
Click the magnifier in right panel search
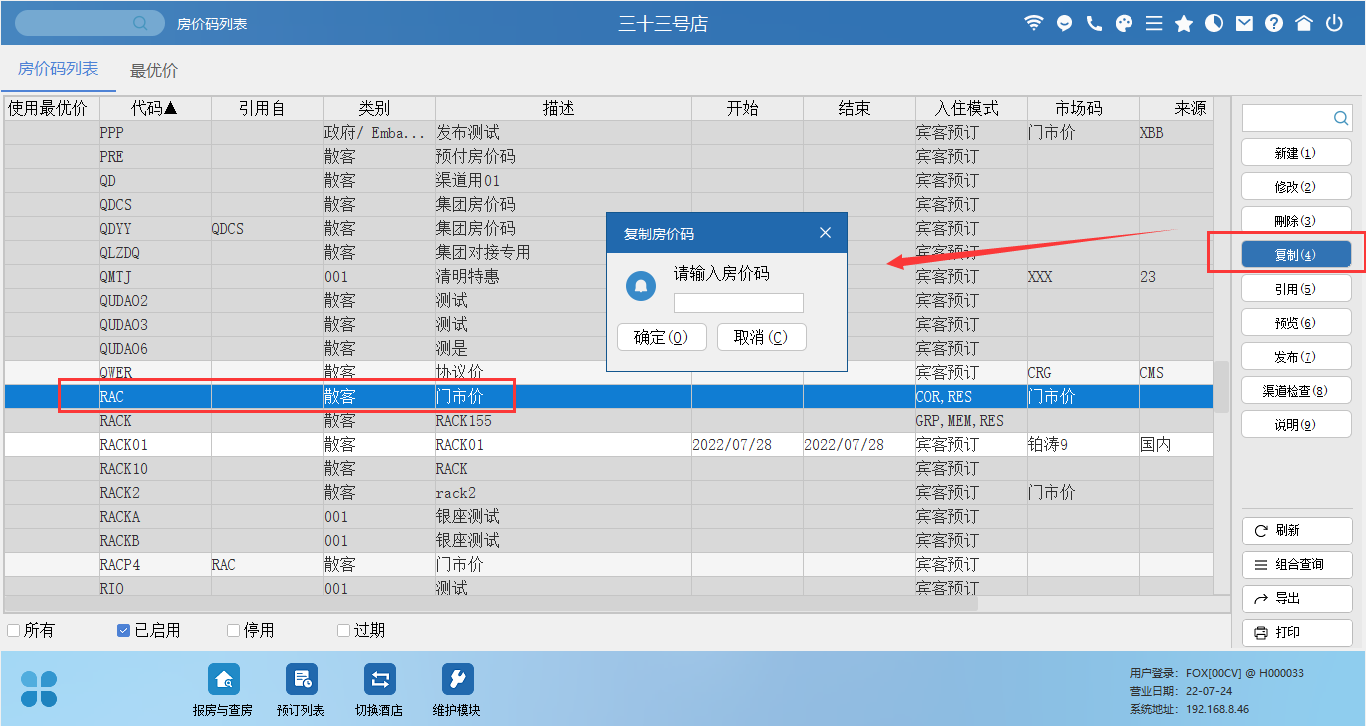coord(1341,118)
